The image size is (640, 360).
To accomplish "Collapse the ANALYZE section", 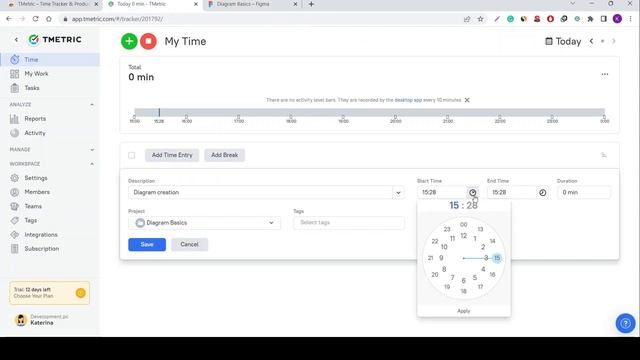I will (x=92, y=105).
